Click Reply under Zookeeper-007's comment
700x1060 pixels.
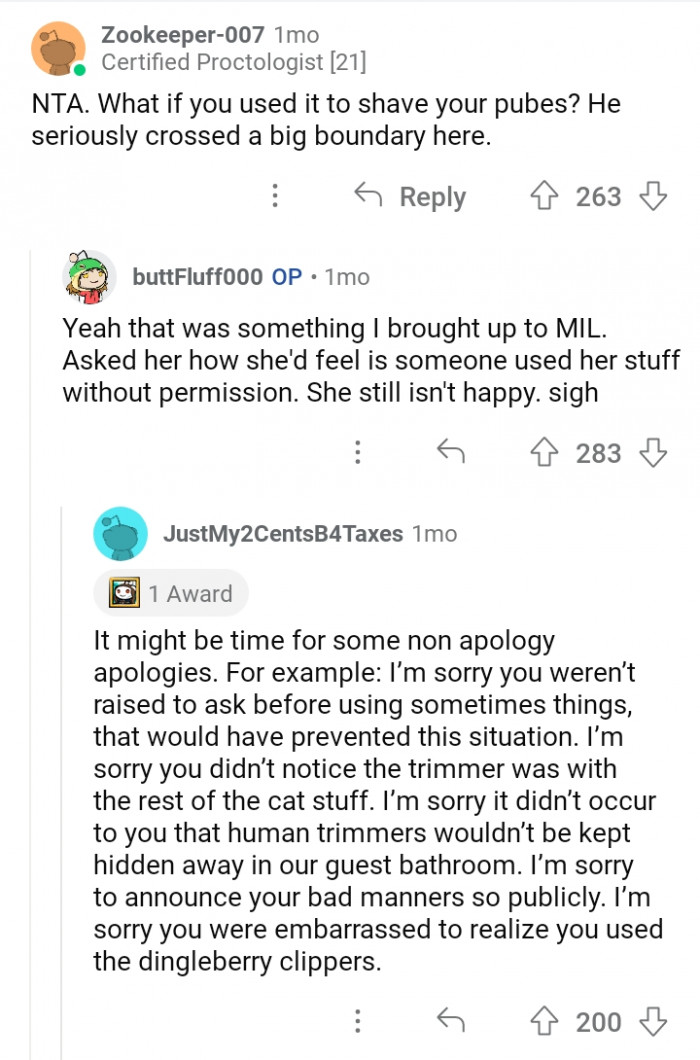point(410,197)
